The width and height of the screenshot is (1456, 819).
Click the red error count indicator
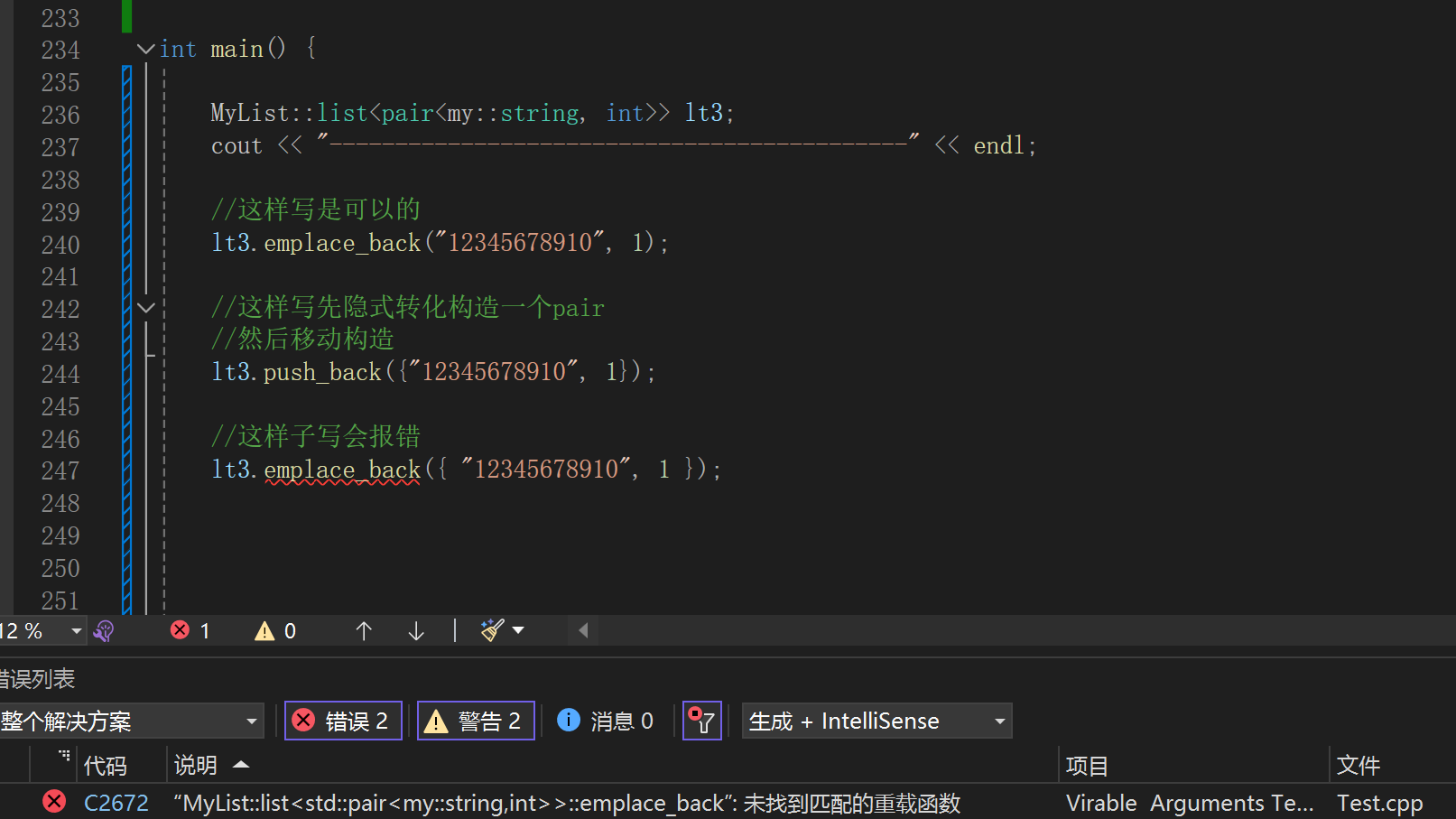click(x=190, y=630)
